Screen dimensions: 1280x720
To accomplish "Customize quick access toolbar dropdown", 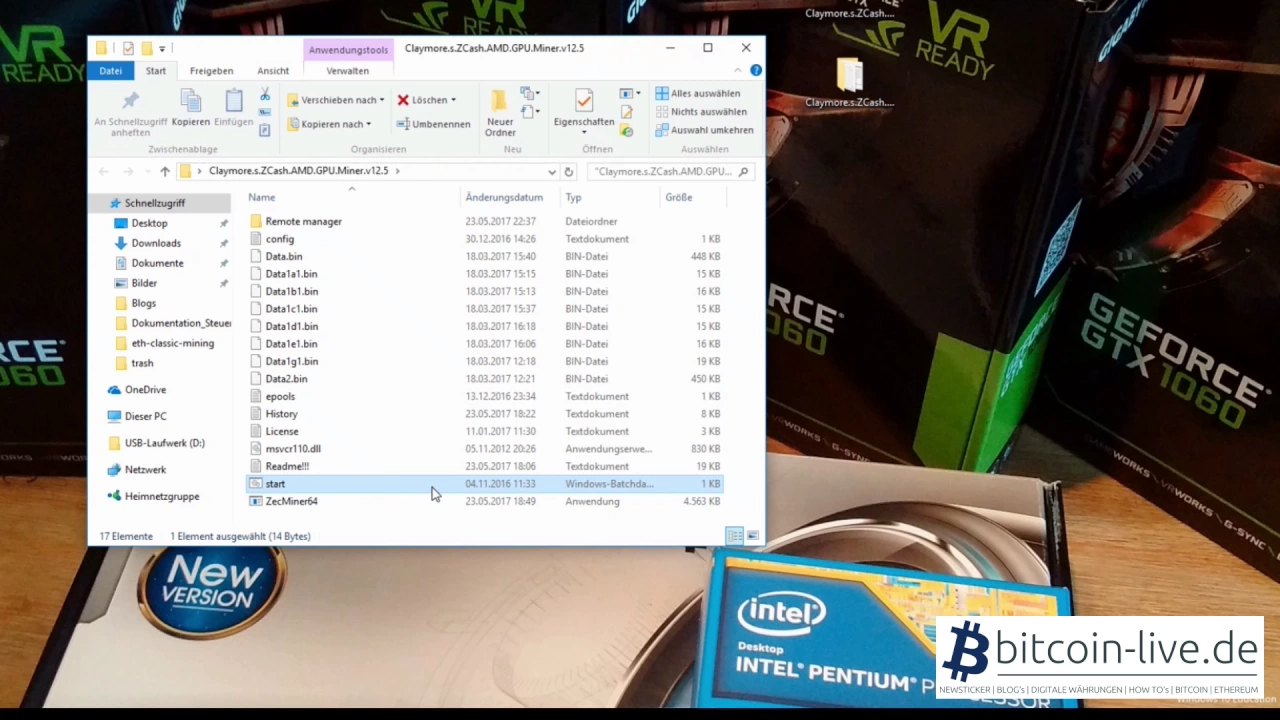I will (x=162, y=48).
